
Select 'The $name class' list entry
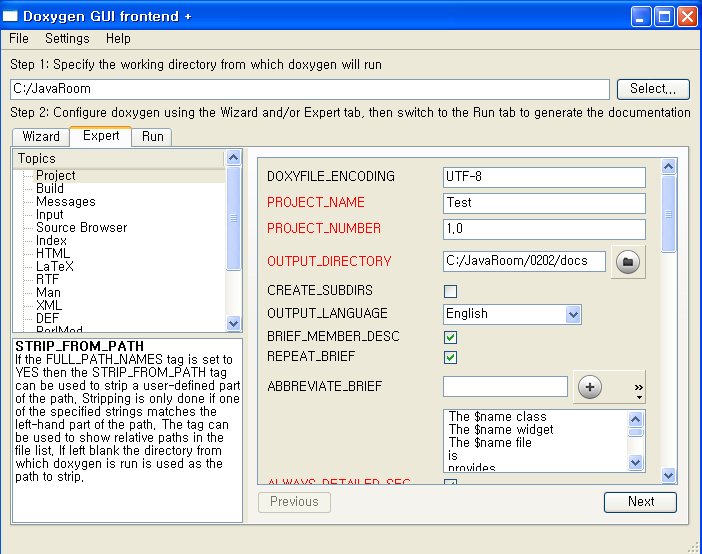[497, 417]
